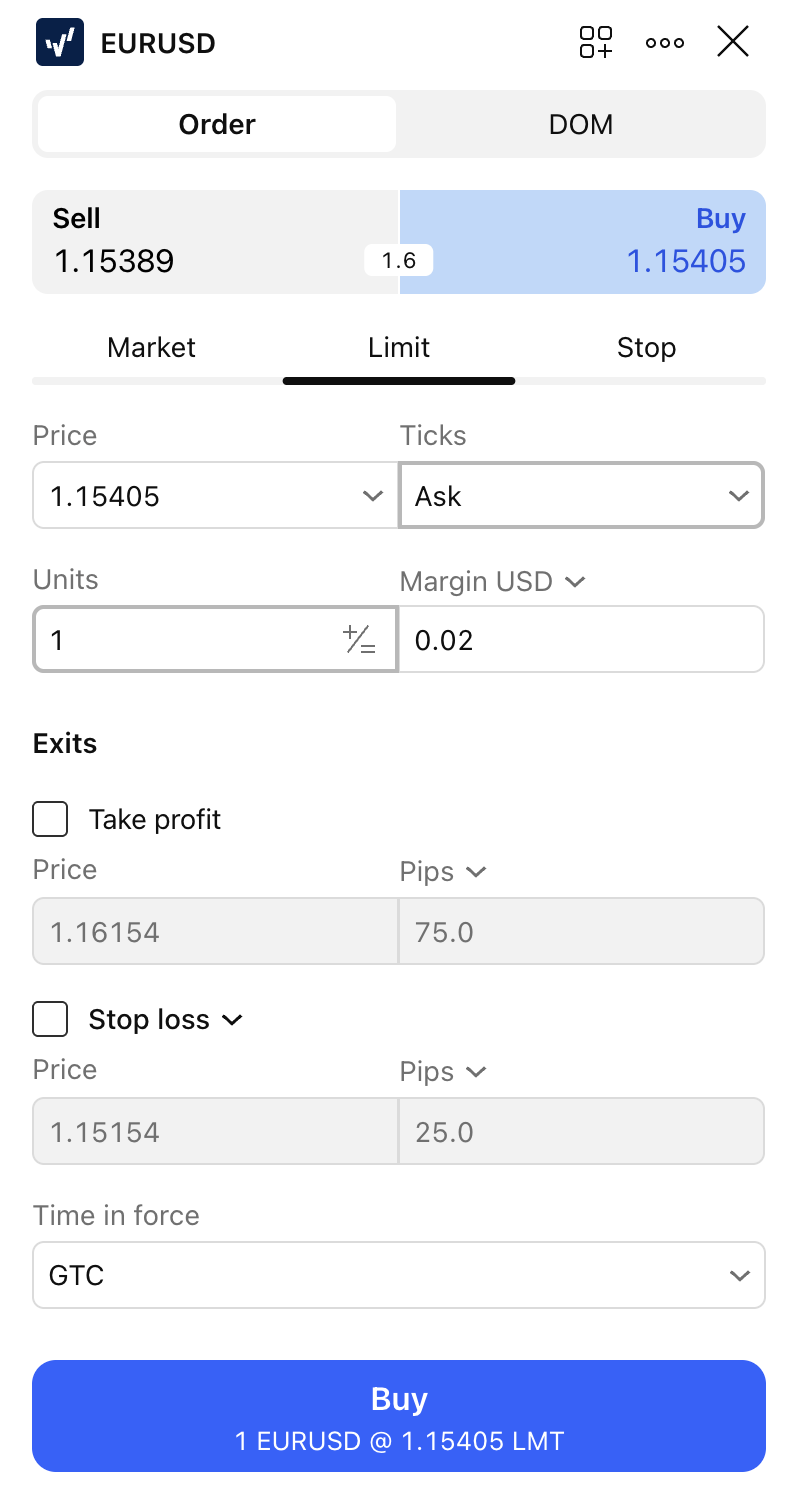This screenshot has width=788, height=1500.
Task: Click the 1.6 spread indicator badge
Action: 398,261
